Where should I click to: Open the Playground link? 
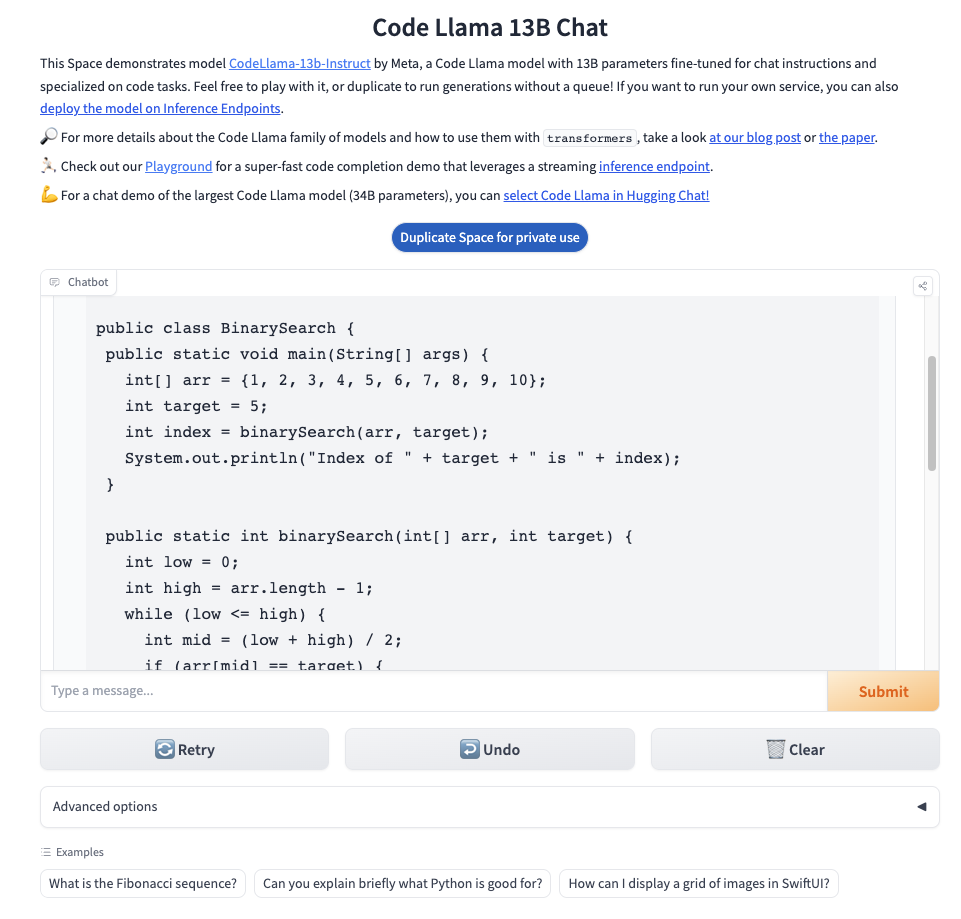pyautogui.click(x=178, y=166)
